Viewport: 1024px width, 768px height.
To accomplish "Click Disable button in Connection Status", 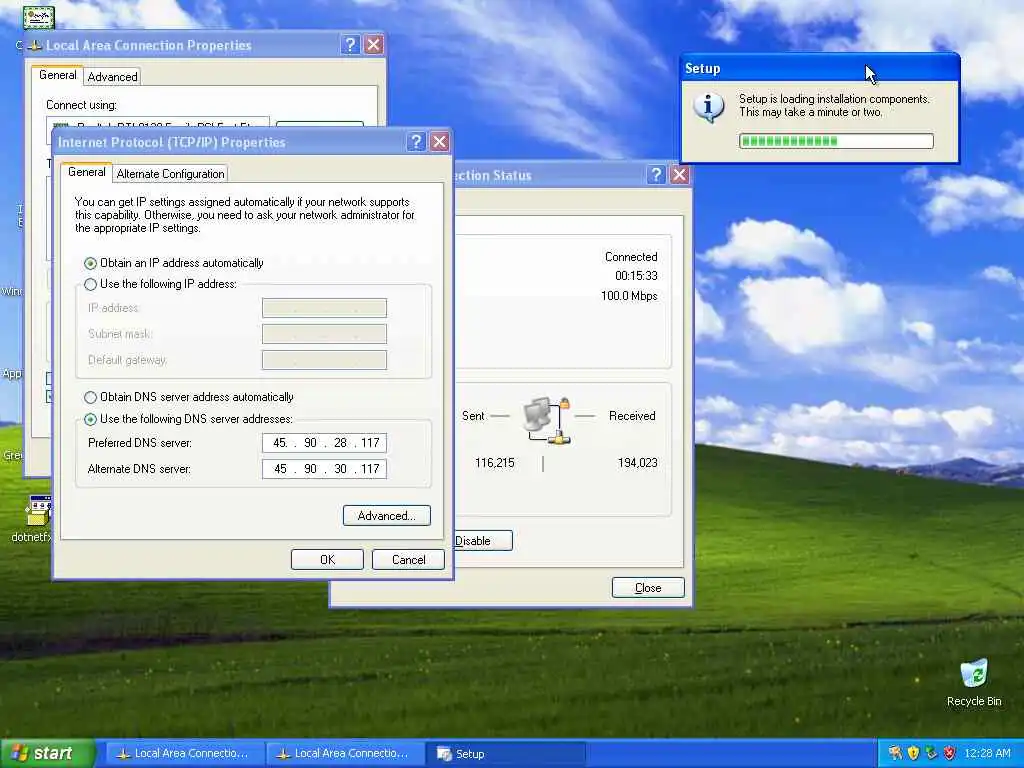I will [x=483, y=541].
